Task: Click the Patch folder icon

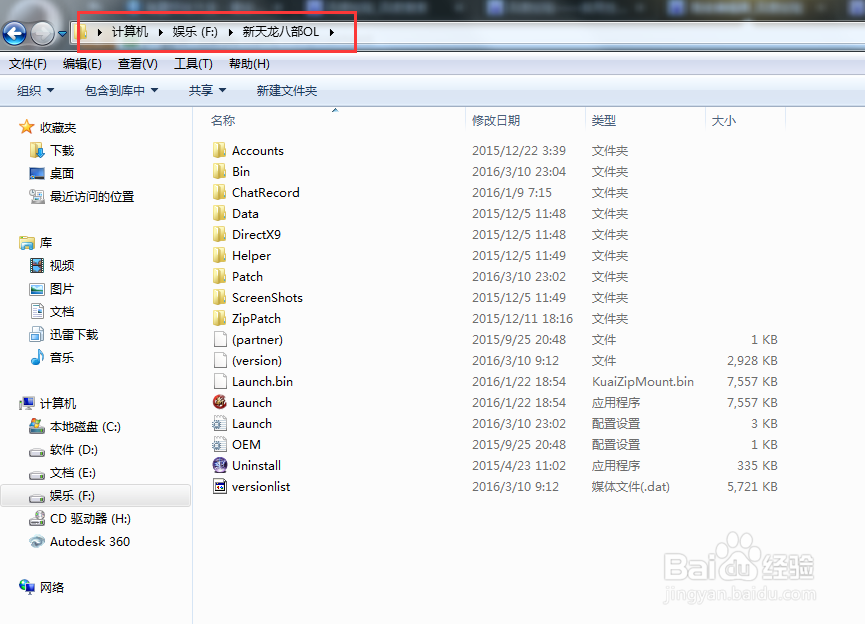Action: 220,276
